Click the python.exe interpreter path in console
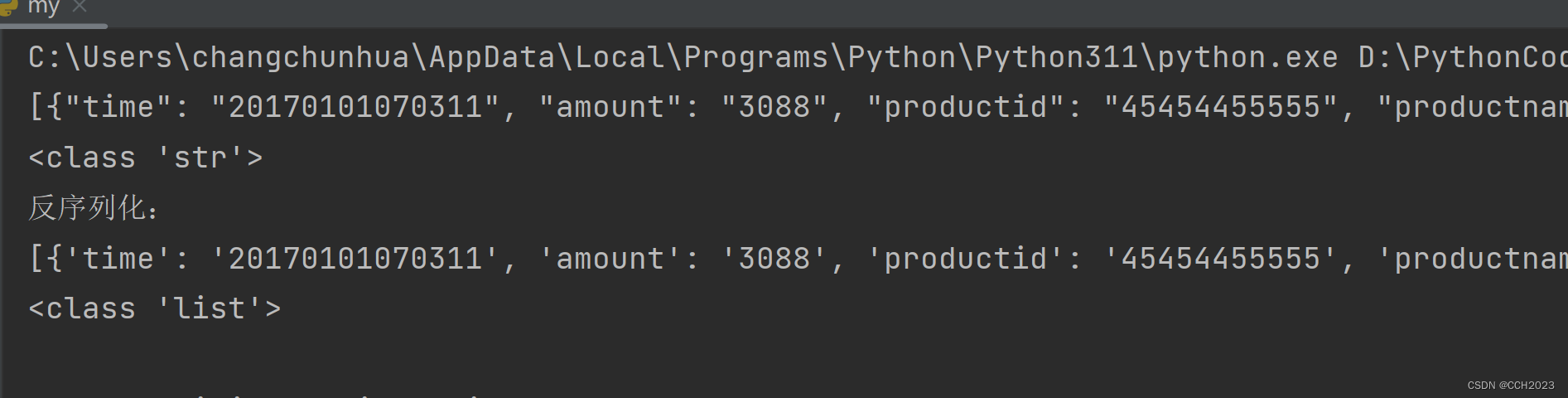 coord(683,57)
